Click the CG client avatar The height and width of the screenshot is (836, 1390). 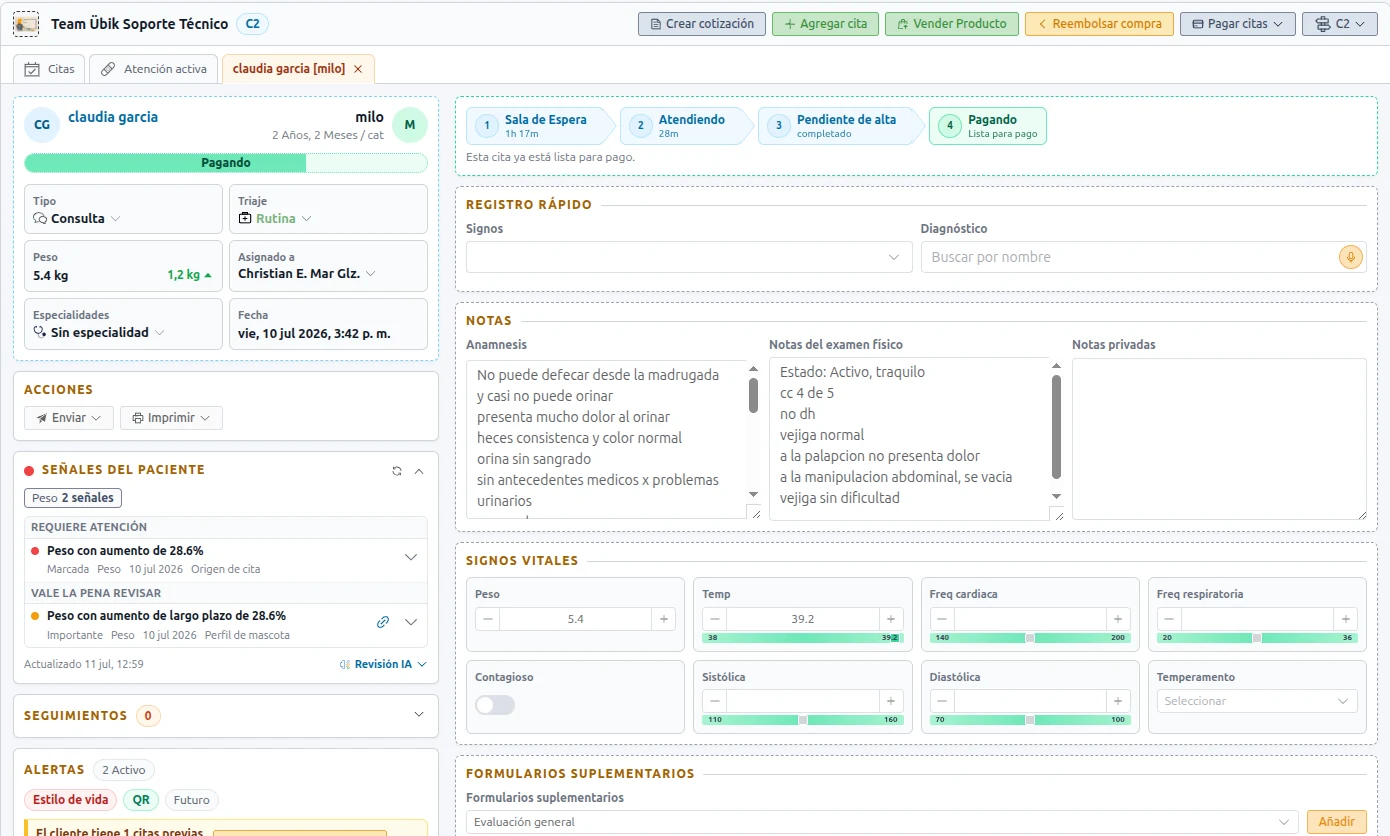point(42,125)
